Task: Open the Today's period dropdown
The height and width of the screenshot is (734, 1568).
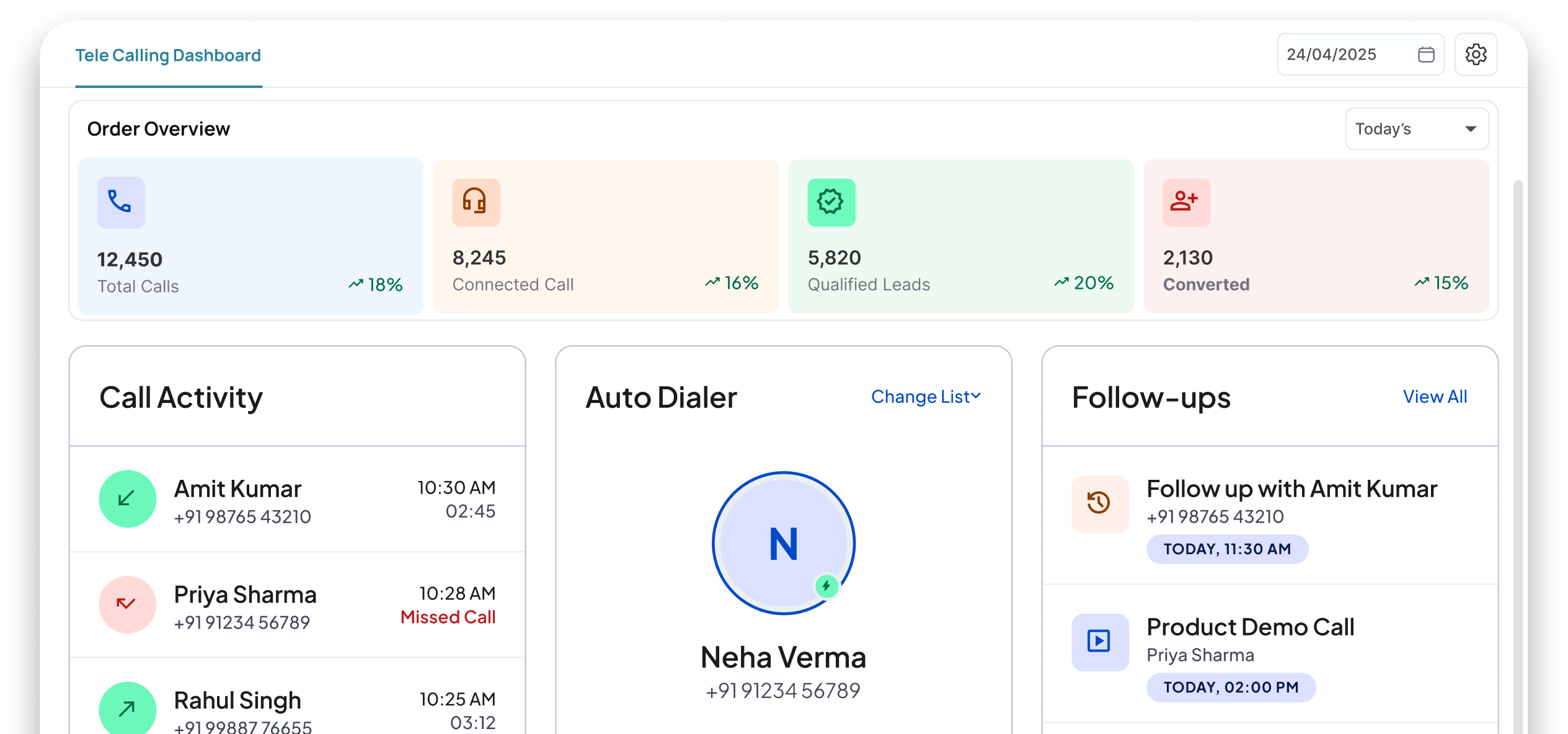Action: (1416, 128)
